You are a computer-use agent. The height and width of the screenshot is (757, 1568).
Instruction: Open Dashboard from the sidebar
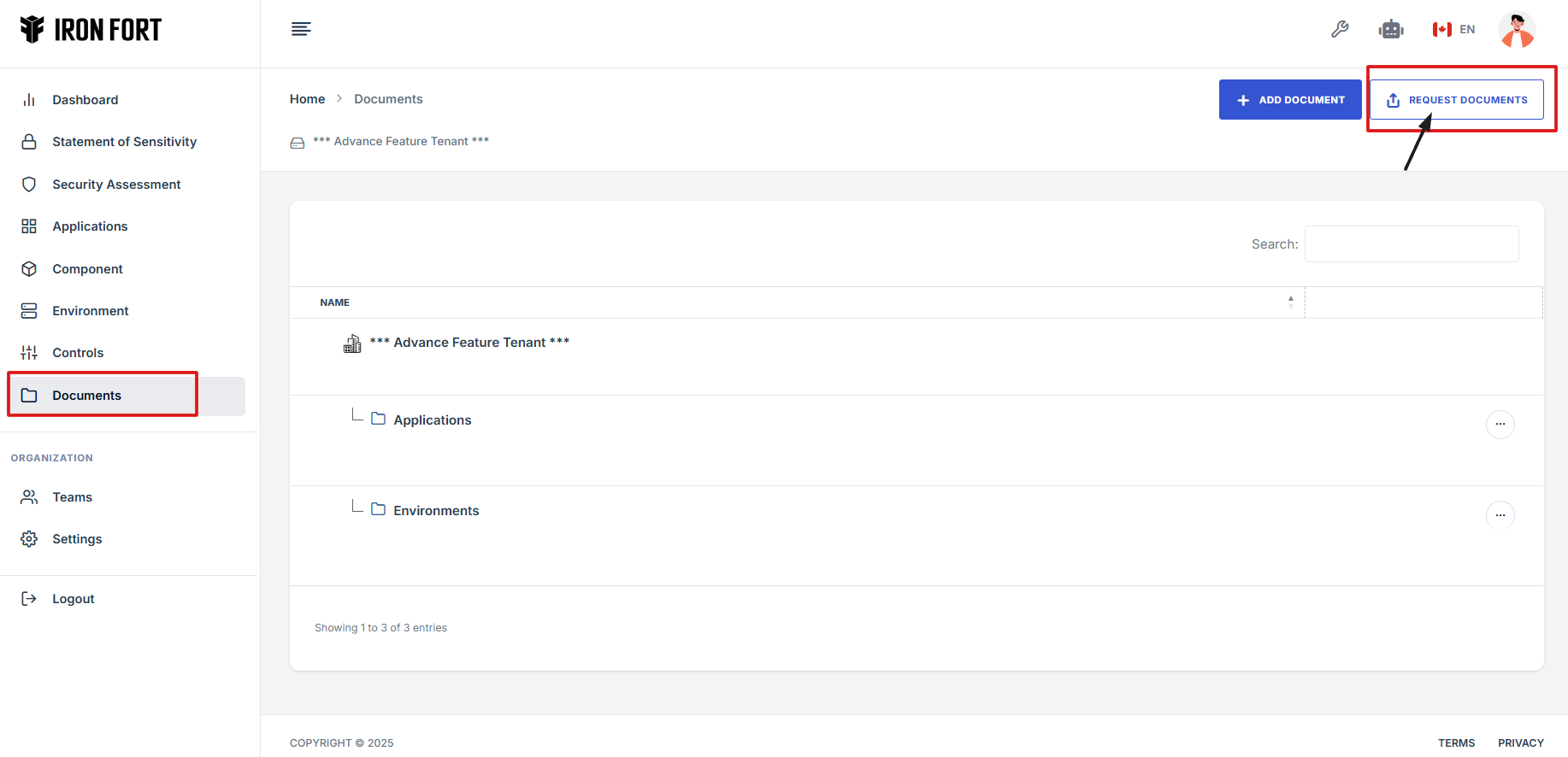click(x=85, y=100)
